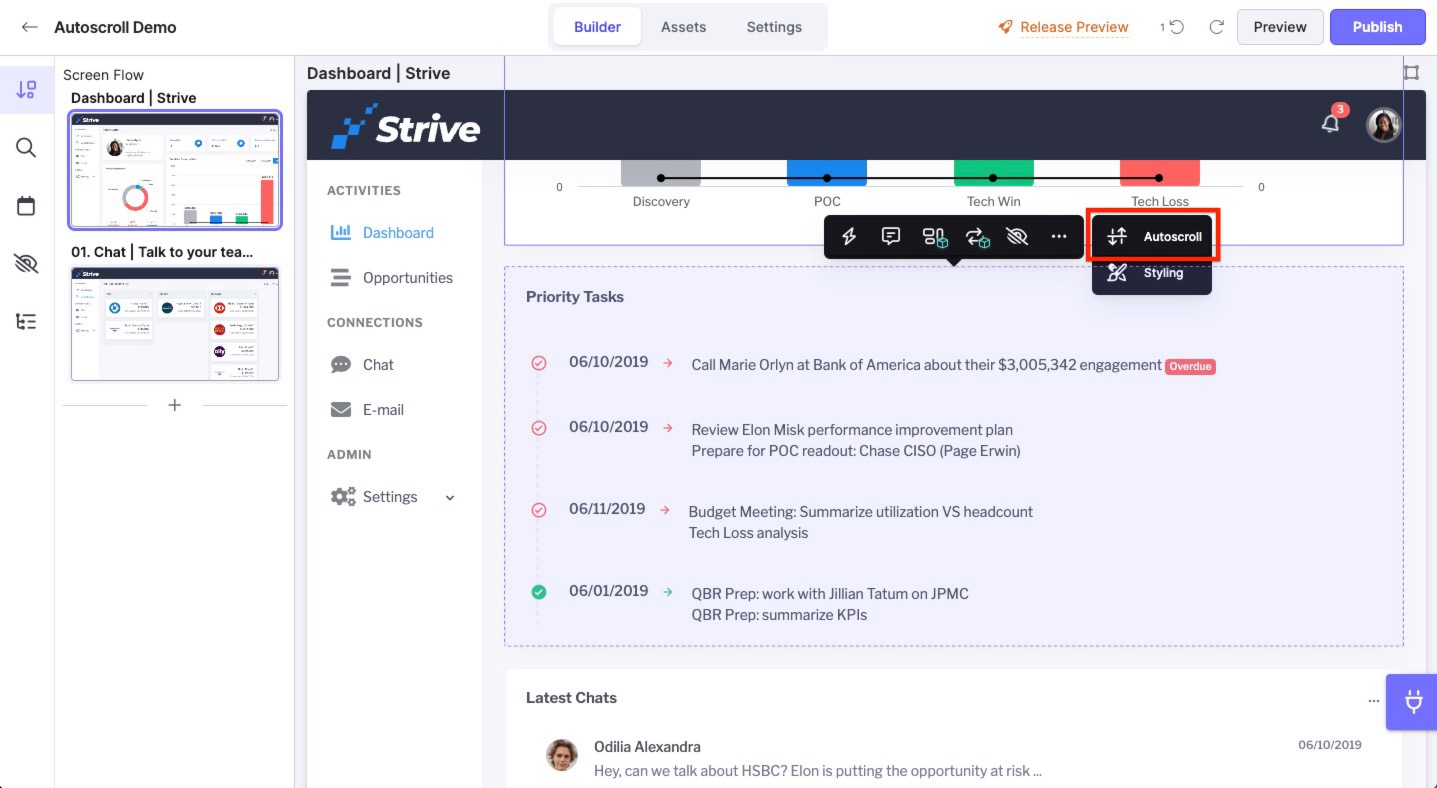Click the swap arrows icon in floating toolbar
The width and height of the screenshot is (1437, 788).
977,237
